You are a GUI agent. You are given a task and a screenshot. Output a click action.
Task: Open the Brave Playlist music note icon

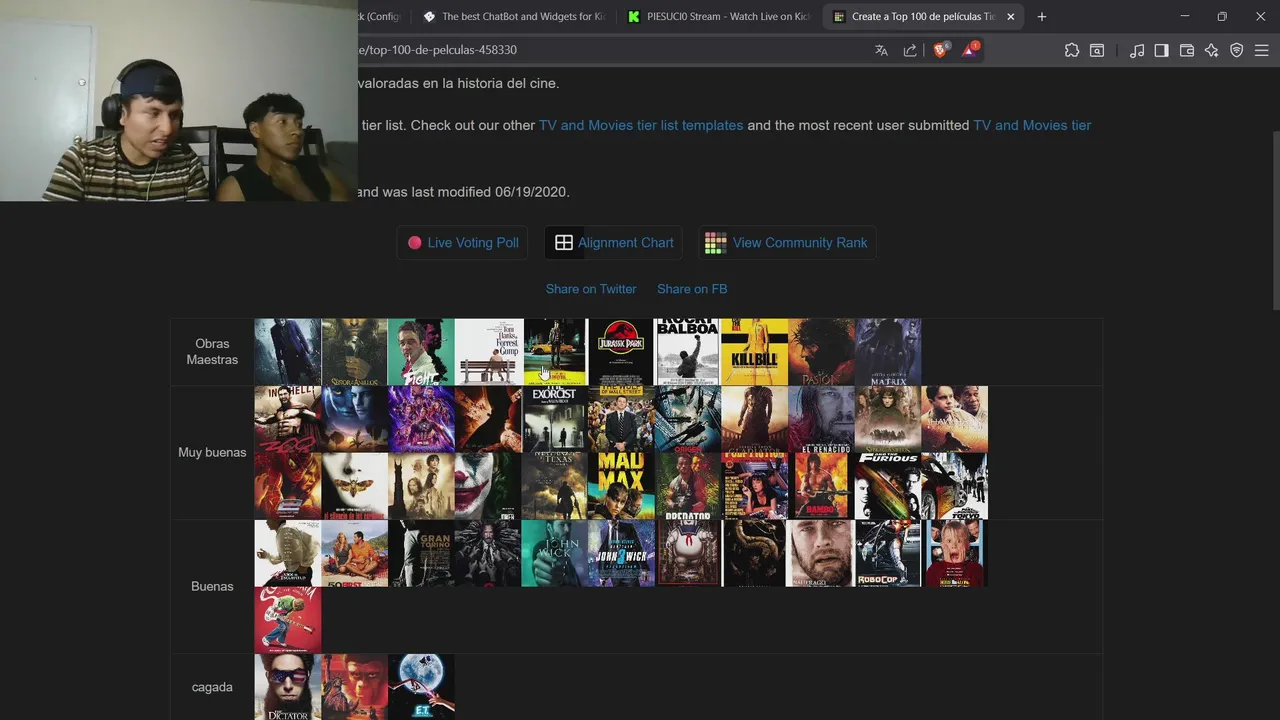[1137, 50]
